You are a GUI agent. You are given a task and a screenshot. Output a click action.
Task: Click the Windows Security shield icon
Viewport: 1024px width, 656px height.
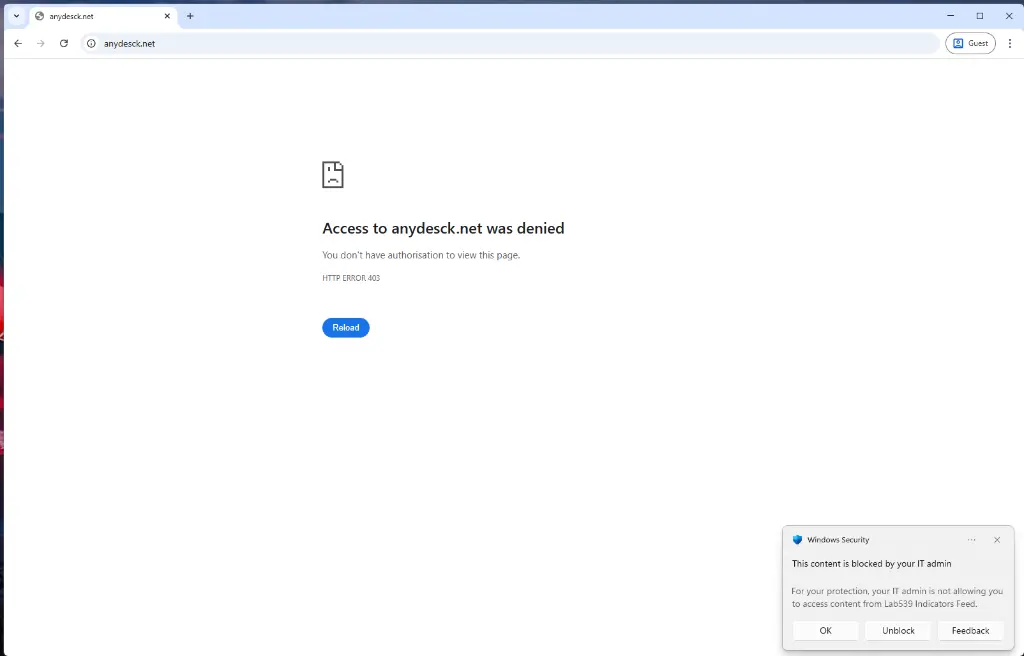click(797, 540)
